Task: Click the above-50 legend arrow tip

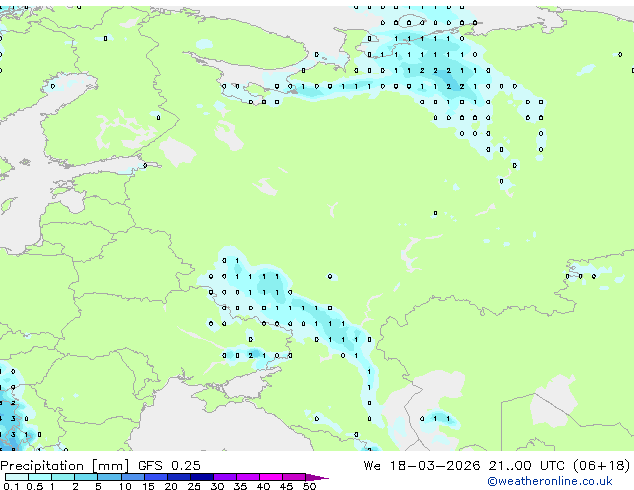Action: coord(317,477)
